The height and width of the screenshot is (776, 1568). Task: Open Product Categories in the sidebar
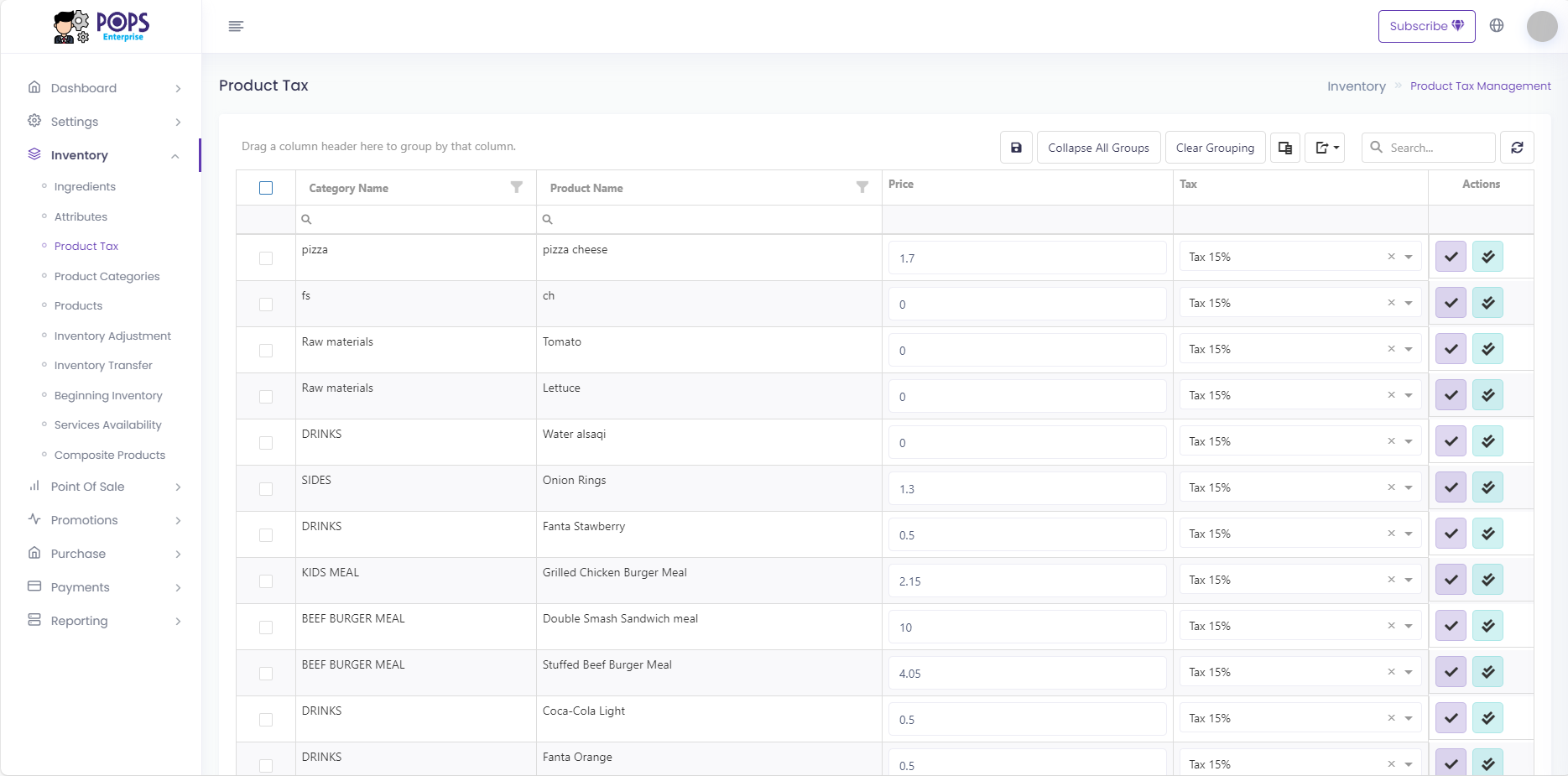click(x=107, y=276)
